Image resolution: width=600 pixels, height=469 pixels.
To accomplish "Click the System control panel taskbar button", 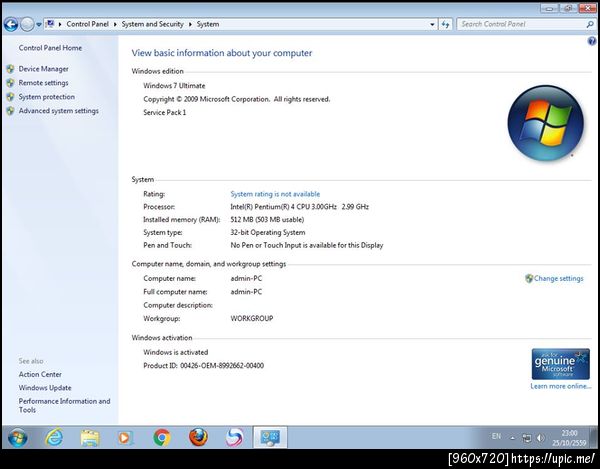I will [270, 437].
